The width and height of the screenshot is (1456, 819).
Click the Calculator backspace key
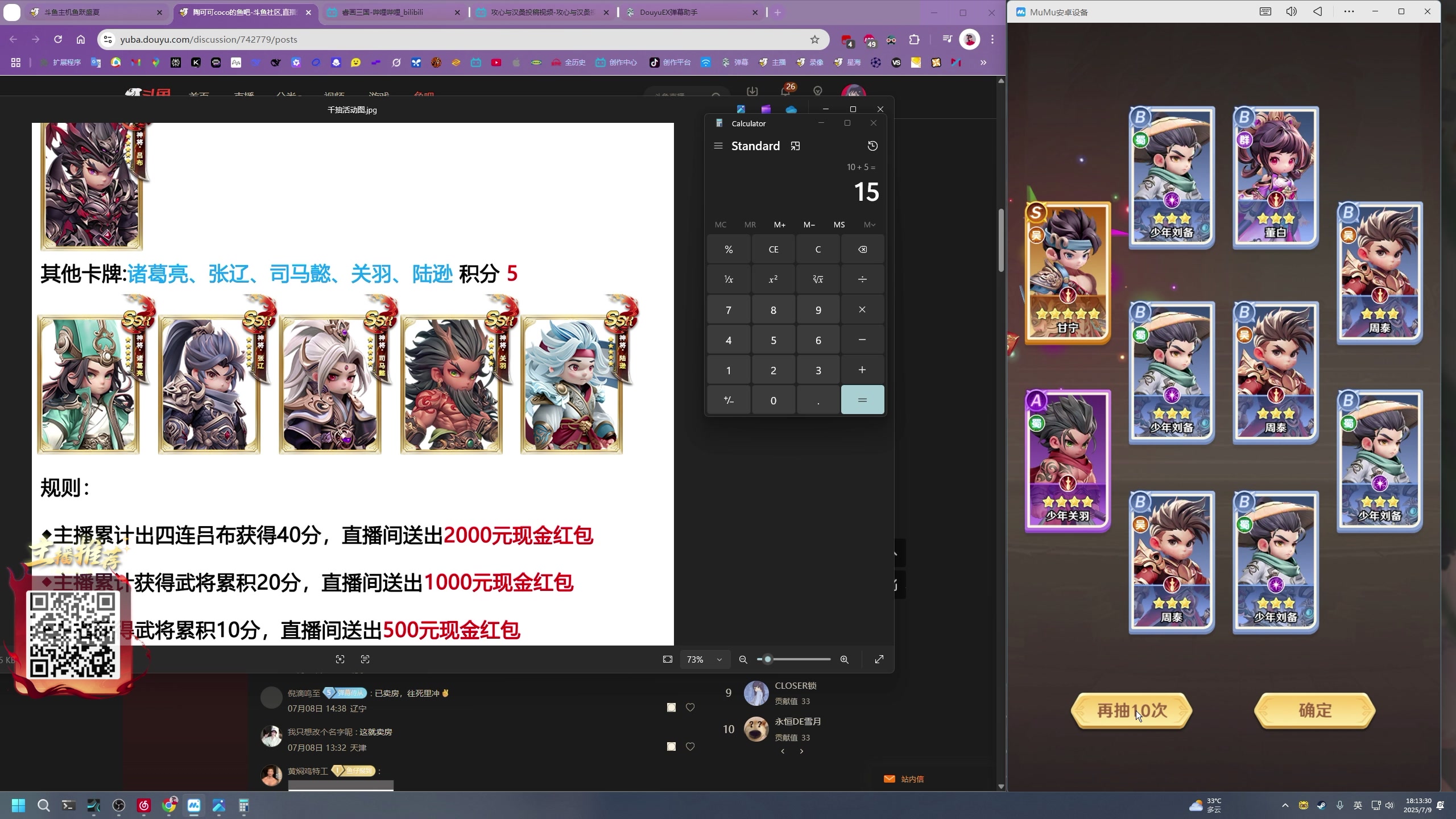[x=862, y=249]
